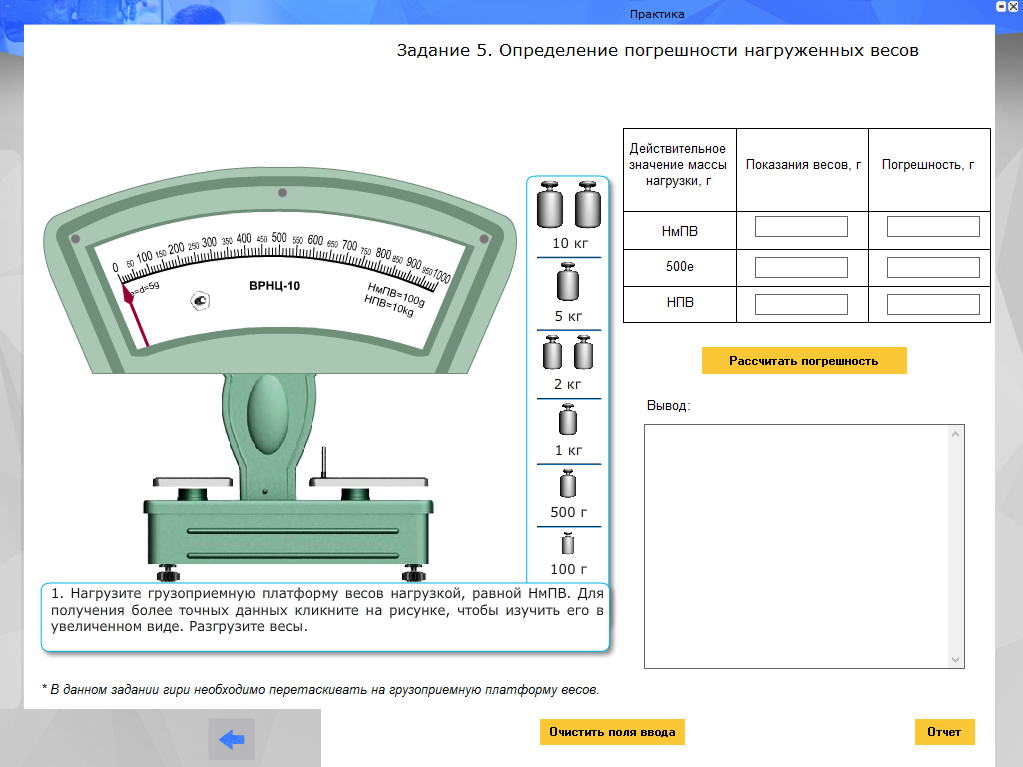
Task: Click the right 10 кг weight icon
Action: (x=588, y=205)
